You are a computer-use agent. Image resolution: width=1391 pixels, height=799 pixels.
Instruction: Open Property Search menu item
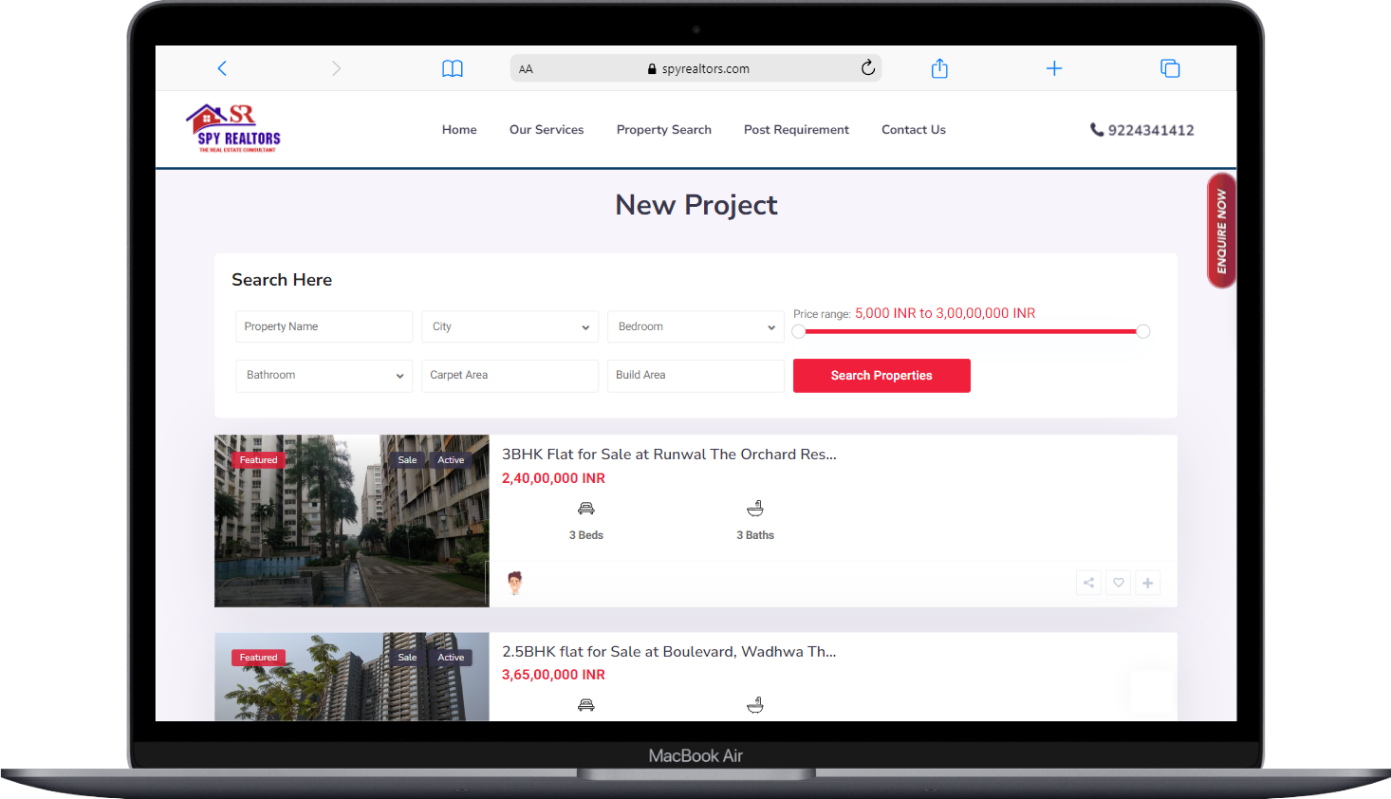664,130
